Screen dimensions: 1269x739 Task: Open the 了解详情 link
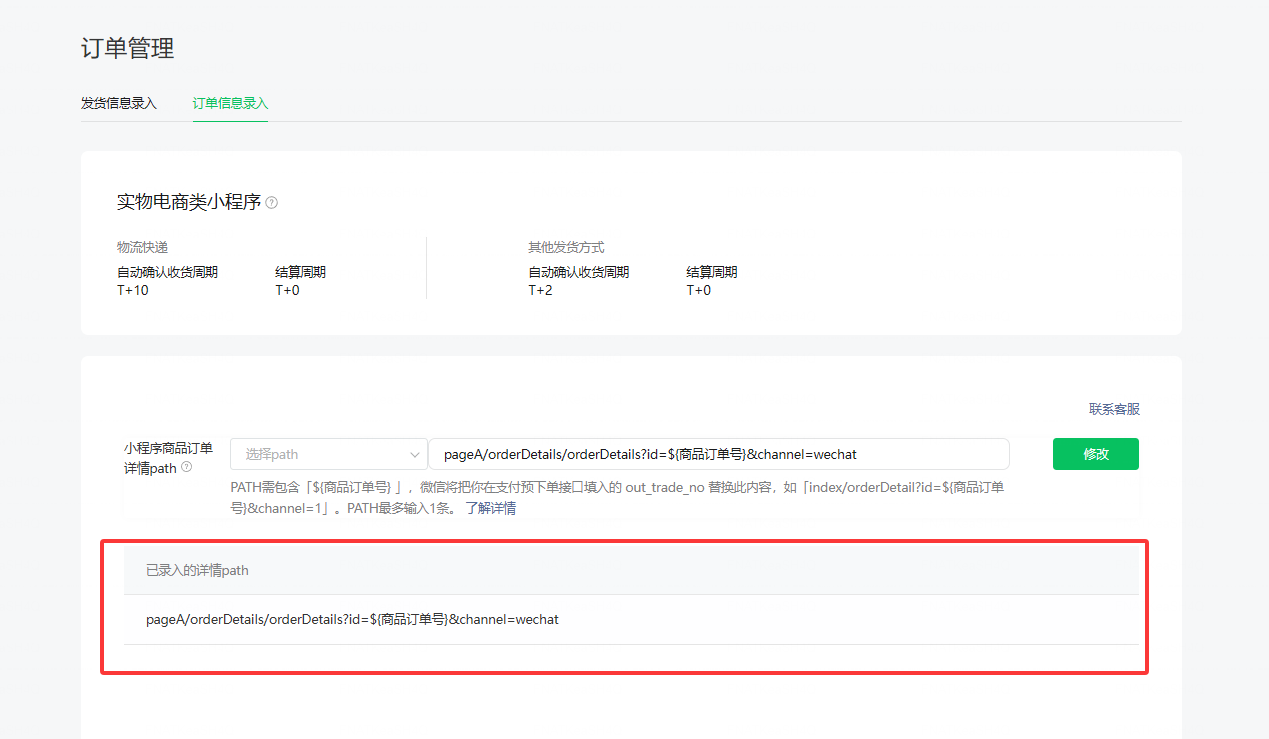click(491, 508)
